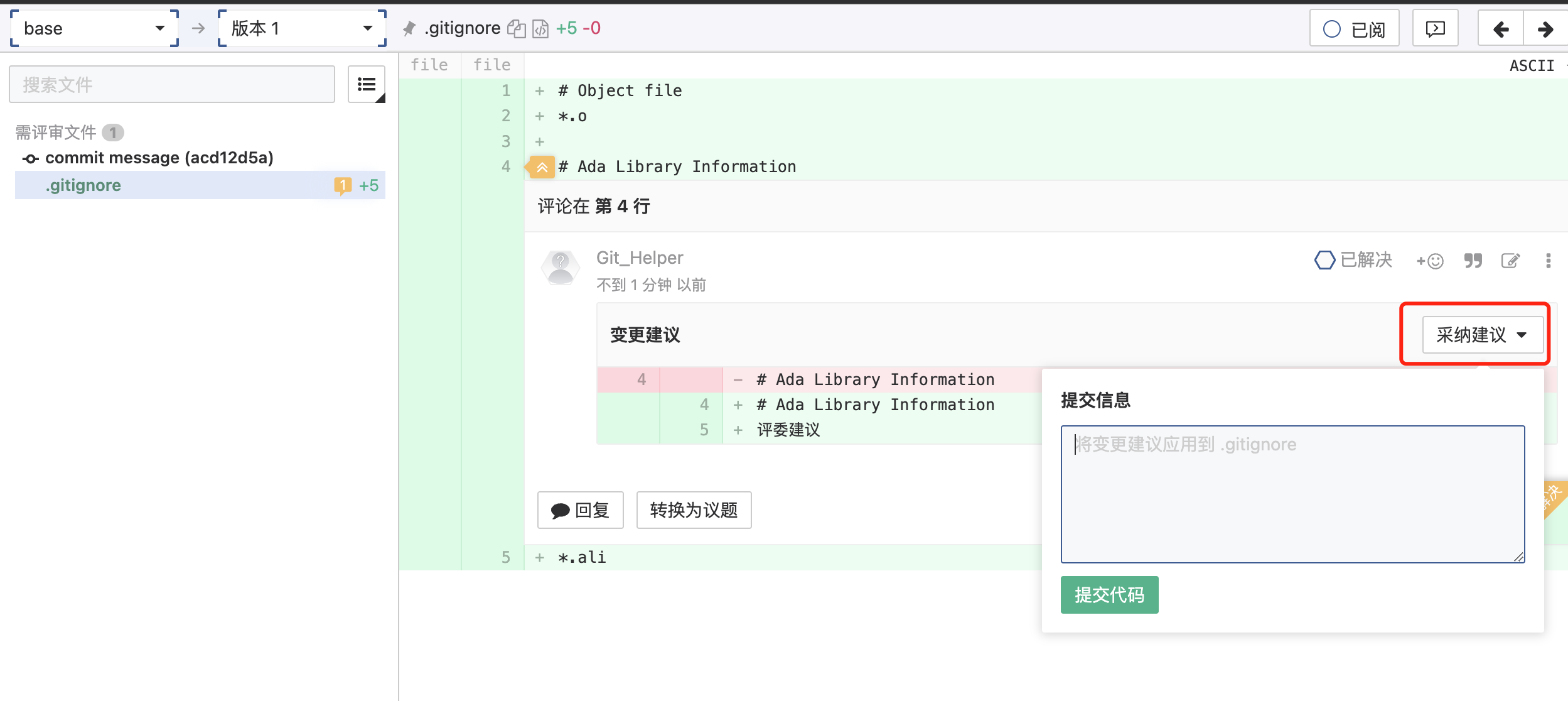Mark the file as 已阅 (viewed)
The height and width of the screenshot is (701, 1568).
click(x=1354, y=29)
